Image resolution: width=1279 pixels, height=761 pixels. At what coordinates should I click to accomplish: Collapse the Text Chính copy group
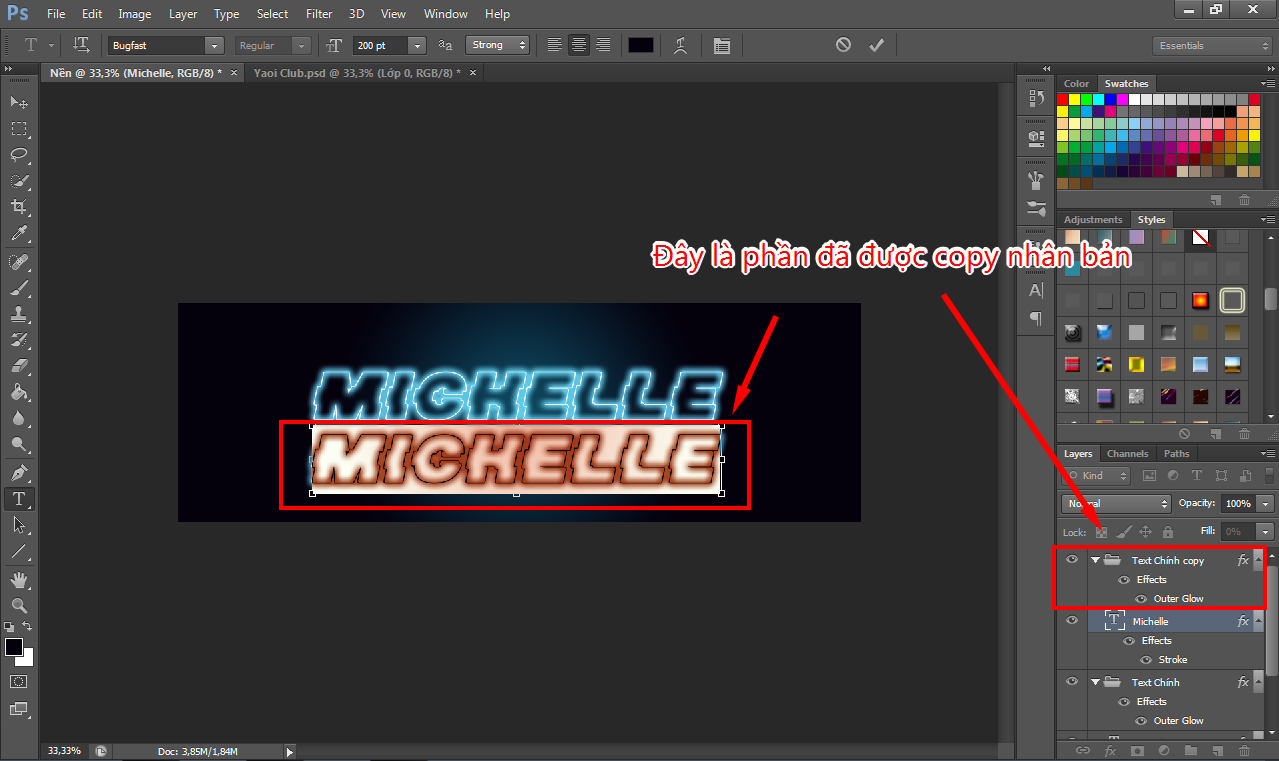pos(1095,561)
